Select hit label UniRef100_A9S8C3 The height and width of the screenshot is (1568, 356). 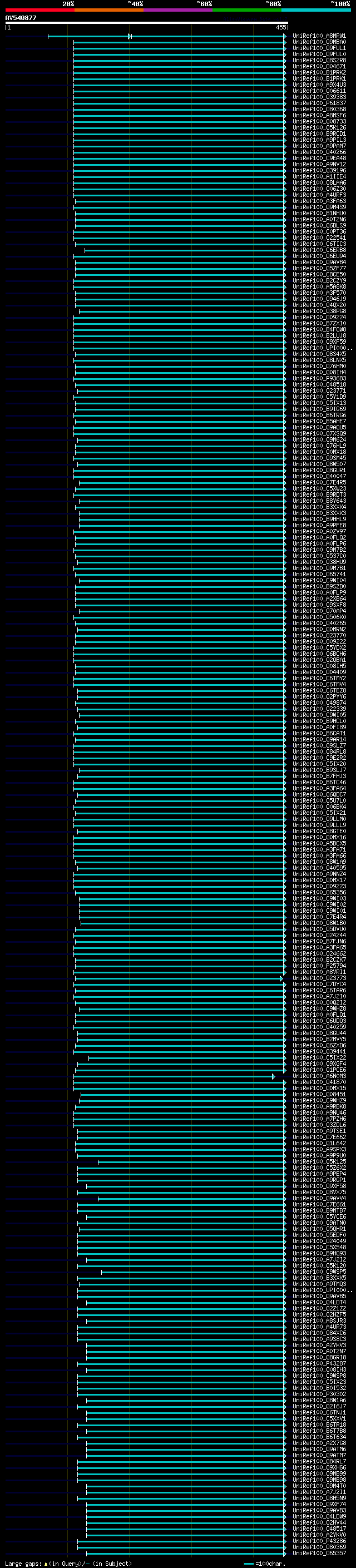319,1339
